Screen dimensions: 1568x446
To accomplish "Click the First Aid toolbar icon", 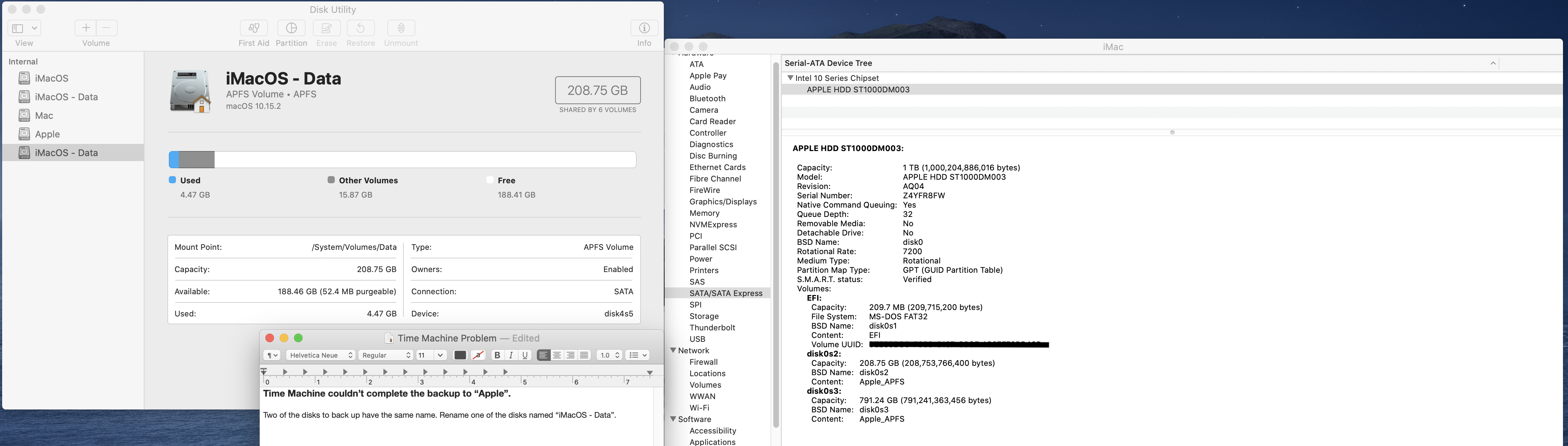I will tap(254, 28).
